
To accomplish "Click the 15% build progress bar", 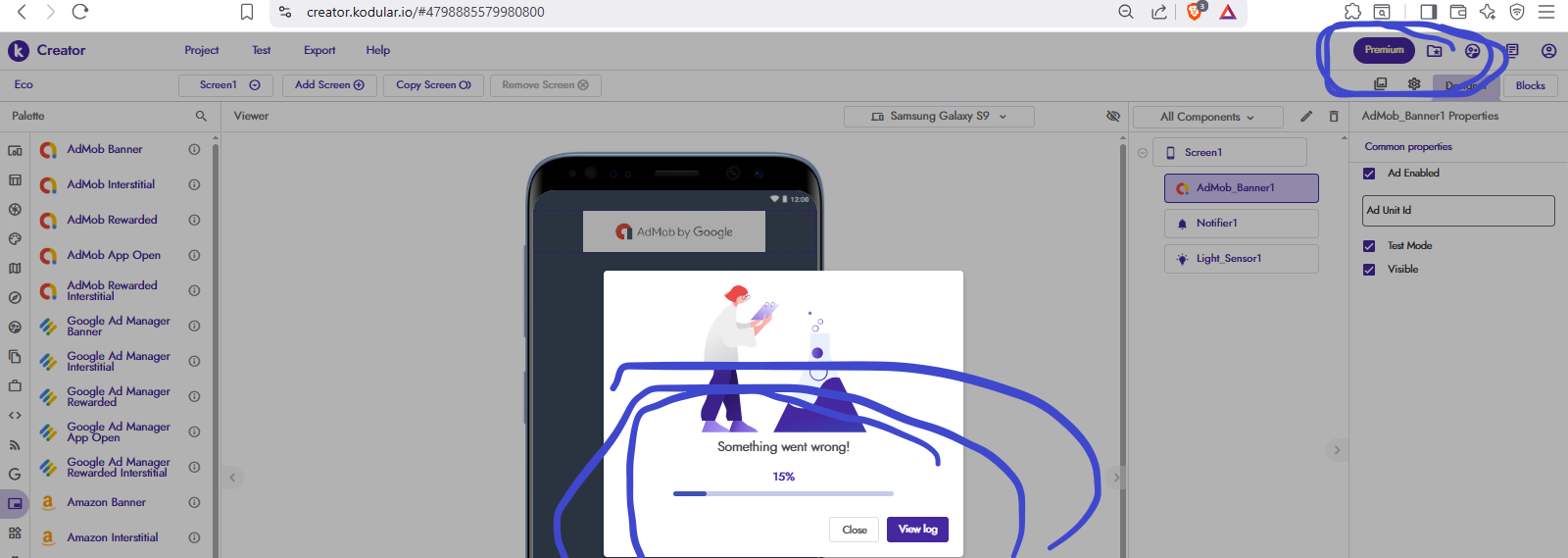I will (783, 493).
